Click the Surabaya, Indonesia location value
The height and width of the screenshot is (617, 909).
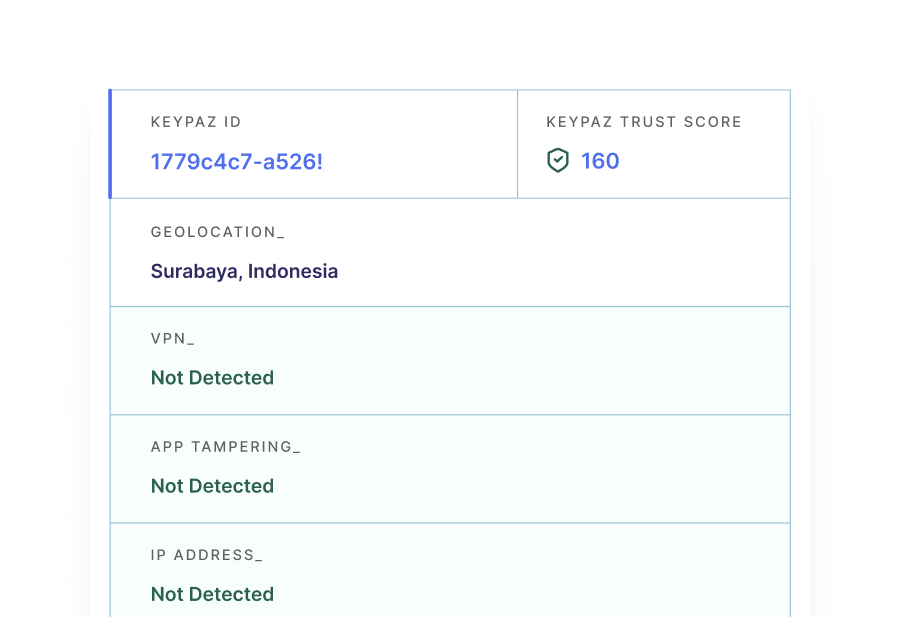(x=244, y=271)
